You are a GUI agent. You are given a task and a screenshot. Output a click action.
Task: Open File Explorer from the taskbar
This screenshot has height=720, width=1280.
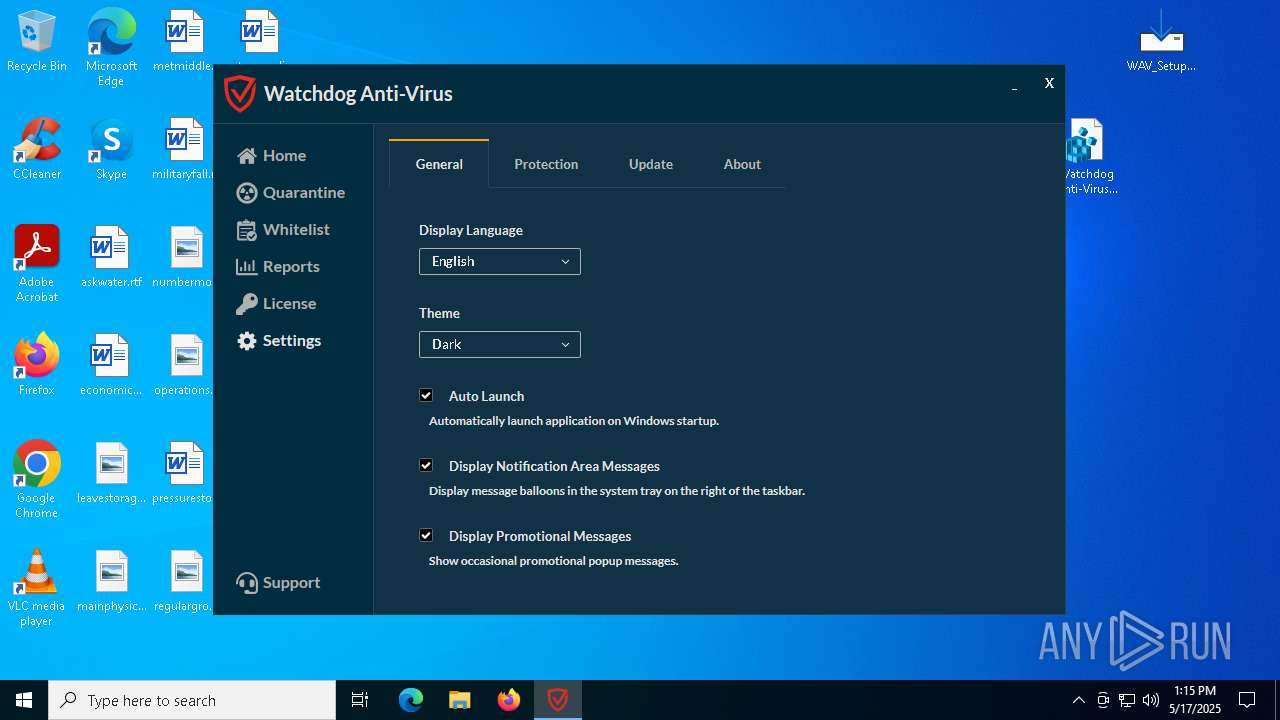click(460, 700)
